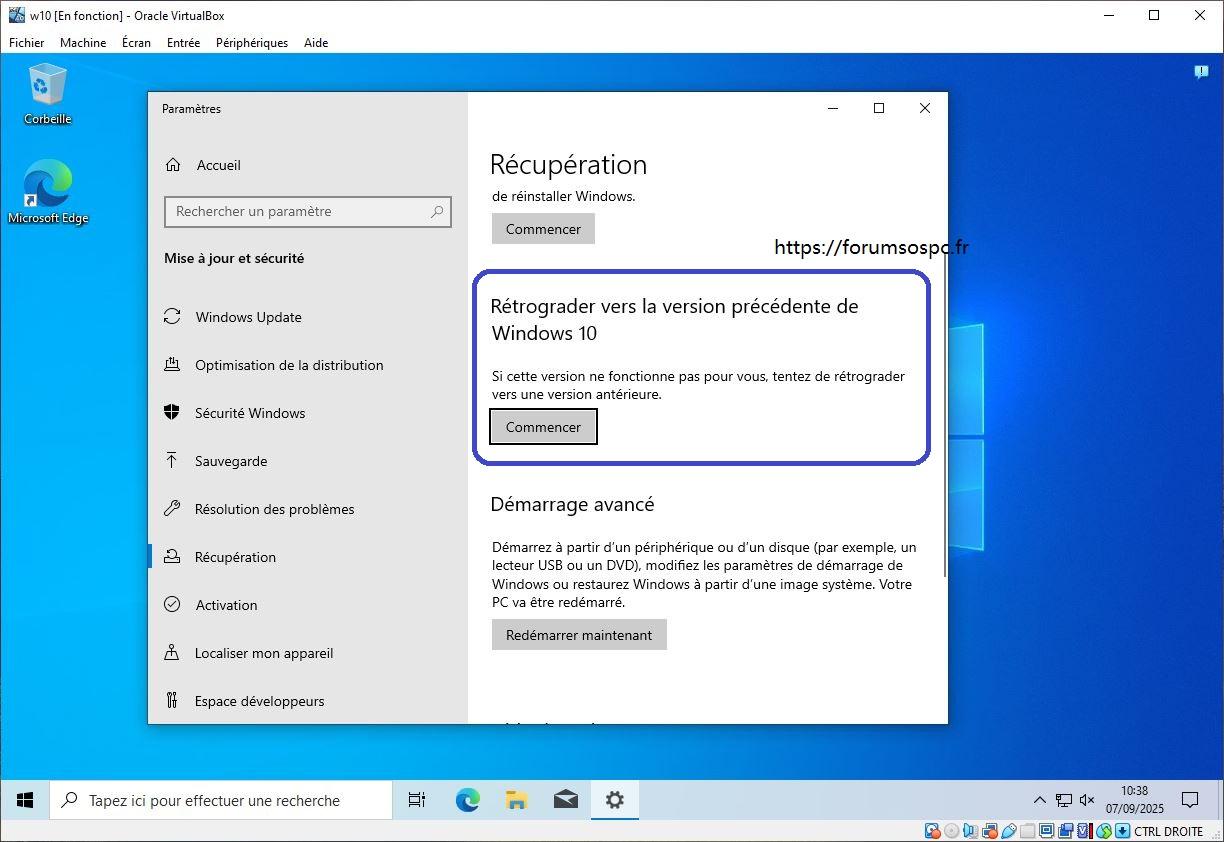Select Espace développeurs in the sidebar
1224x842 pixels.
pyautogui.click(x=308, y=701)
